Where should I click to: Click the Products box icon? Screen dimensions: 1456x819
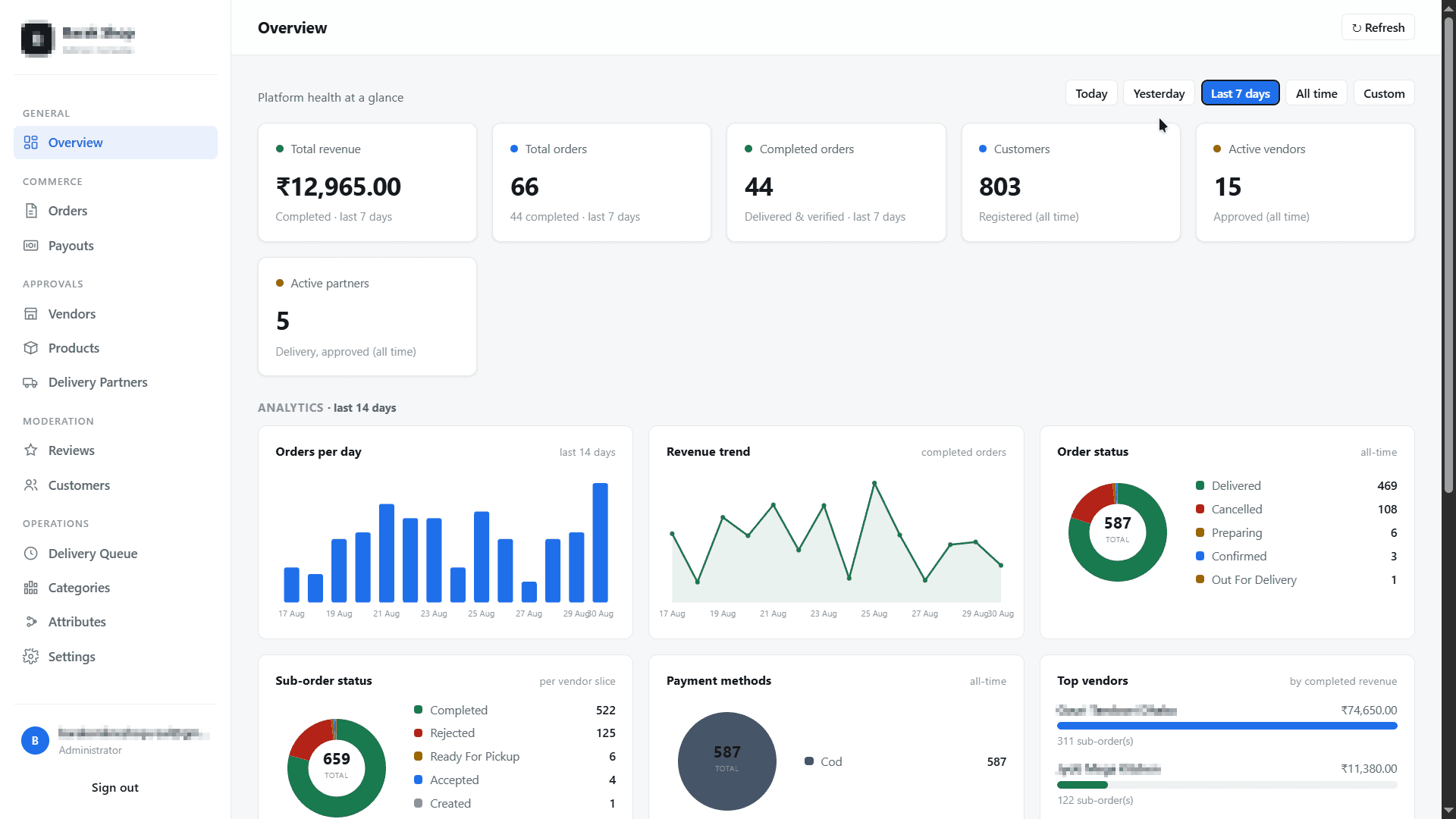pos(31,348)
